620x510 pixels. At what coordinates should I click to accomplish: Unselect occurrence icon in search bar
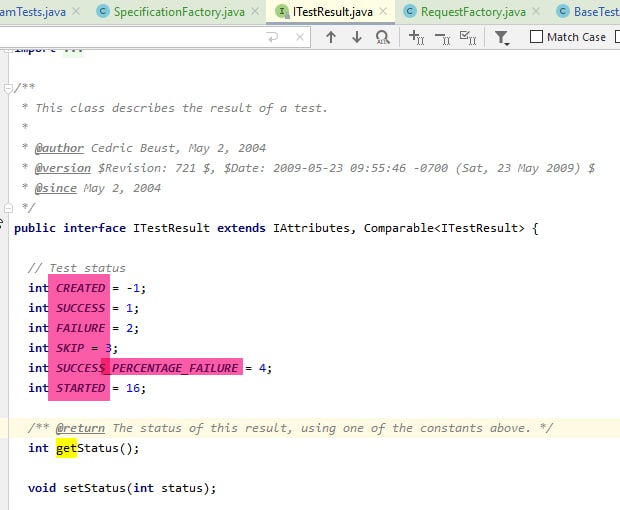(442, 38)
